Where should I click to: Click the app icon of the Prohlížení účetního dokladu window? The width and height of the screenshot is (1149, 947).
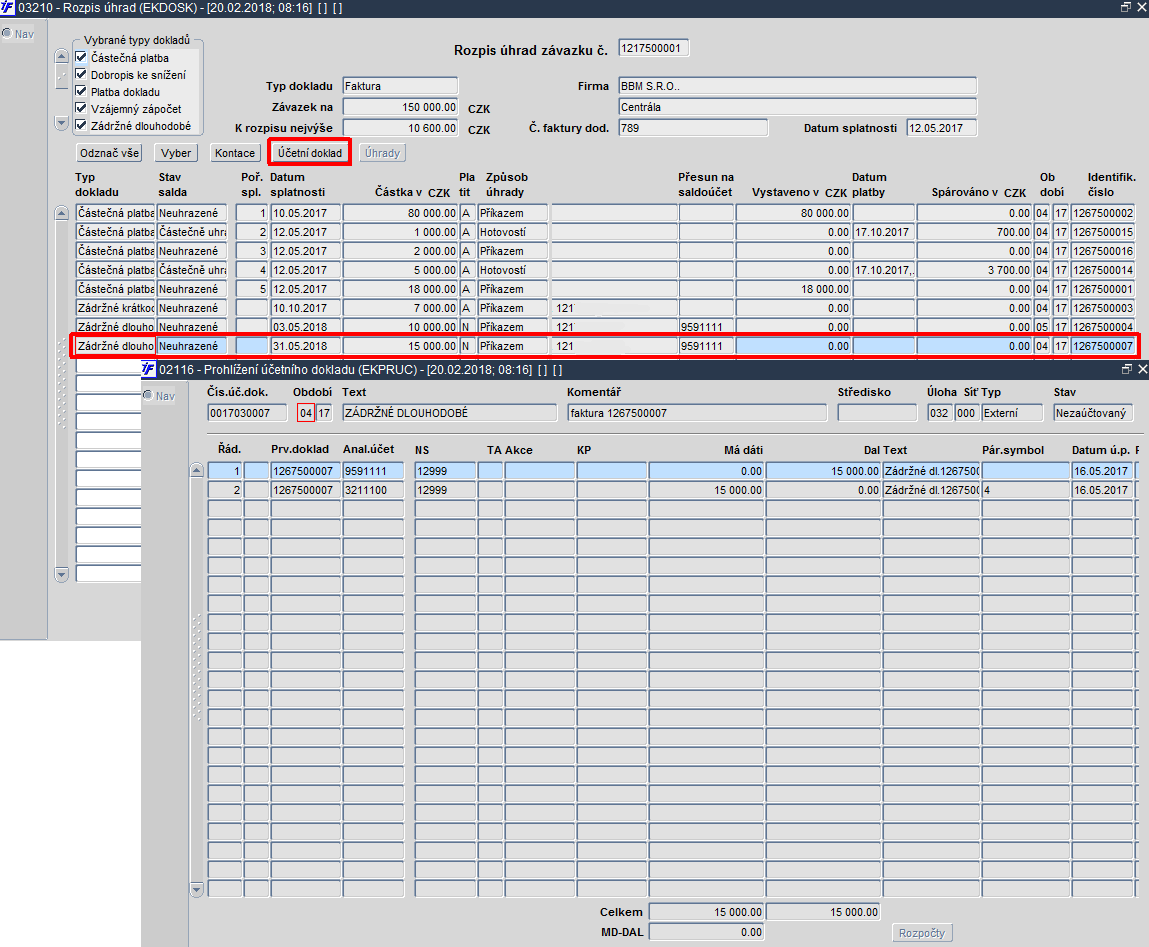pos(149,369)
